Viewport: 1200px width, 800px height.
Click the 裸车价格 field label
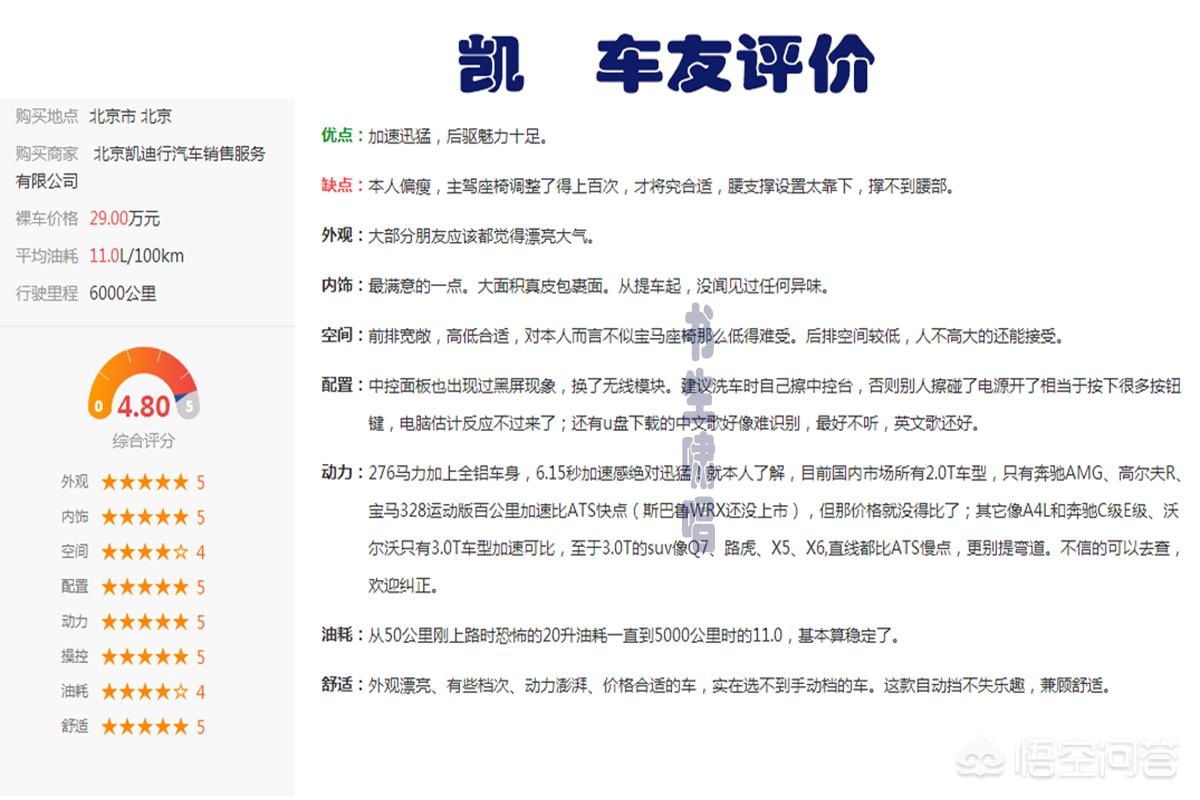coord(46,218)
